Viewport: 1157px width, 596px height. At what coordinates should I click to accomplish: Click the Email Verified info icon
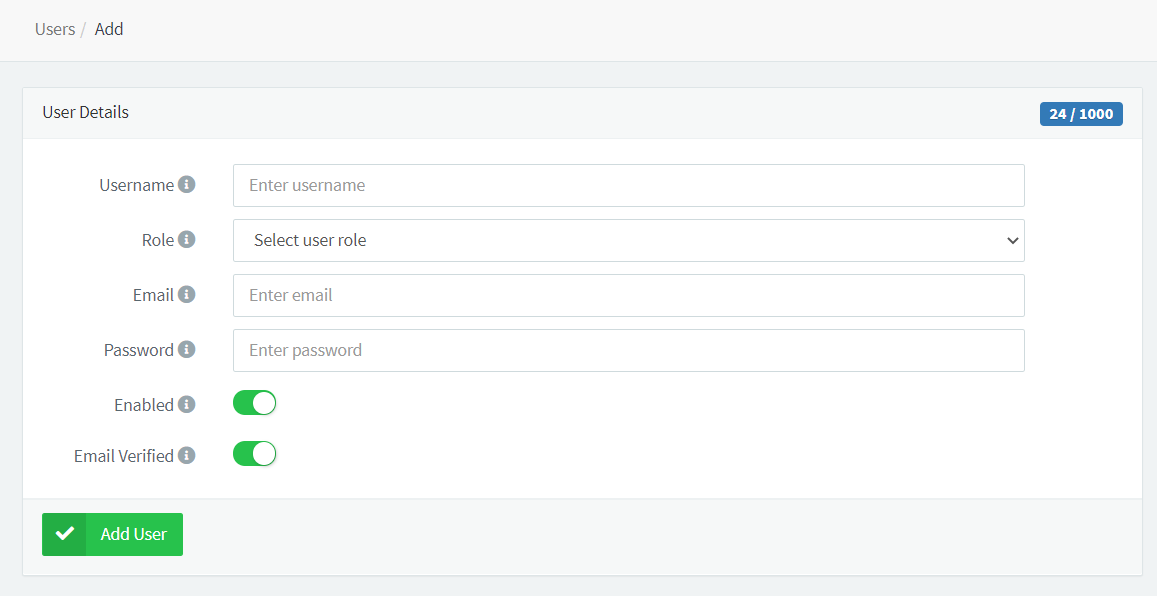click(187, 455)
